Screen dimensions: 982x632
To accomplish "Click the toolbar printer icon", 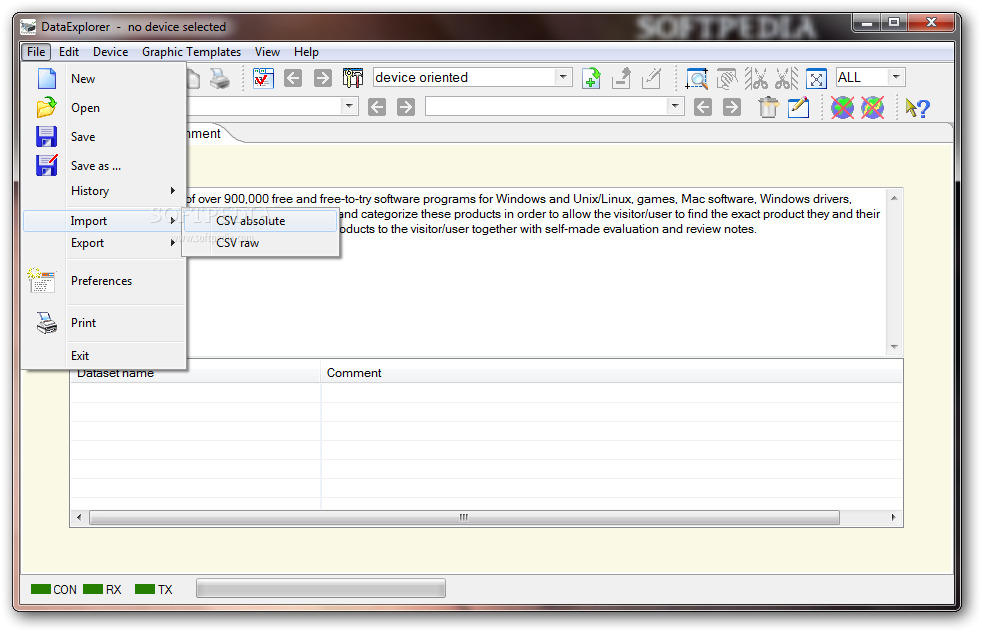I will pos(220,78).
